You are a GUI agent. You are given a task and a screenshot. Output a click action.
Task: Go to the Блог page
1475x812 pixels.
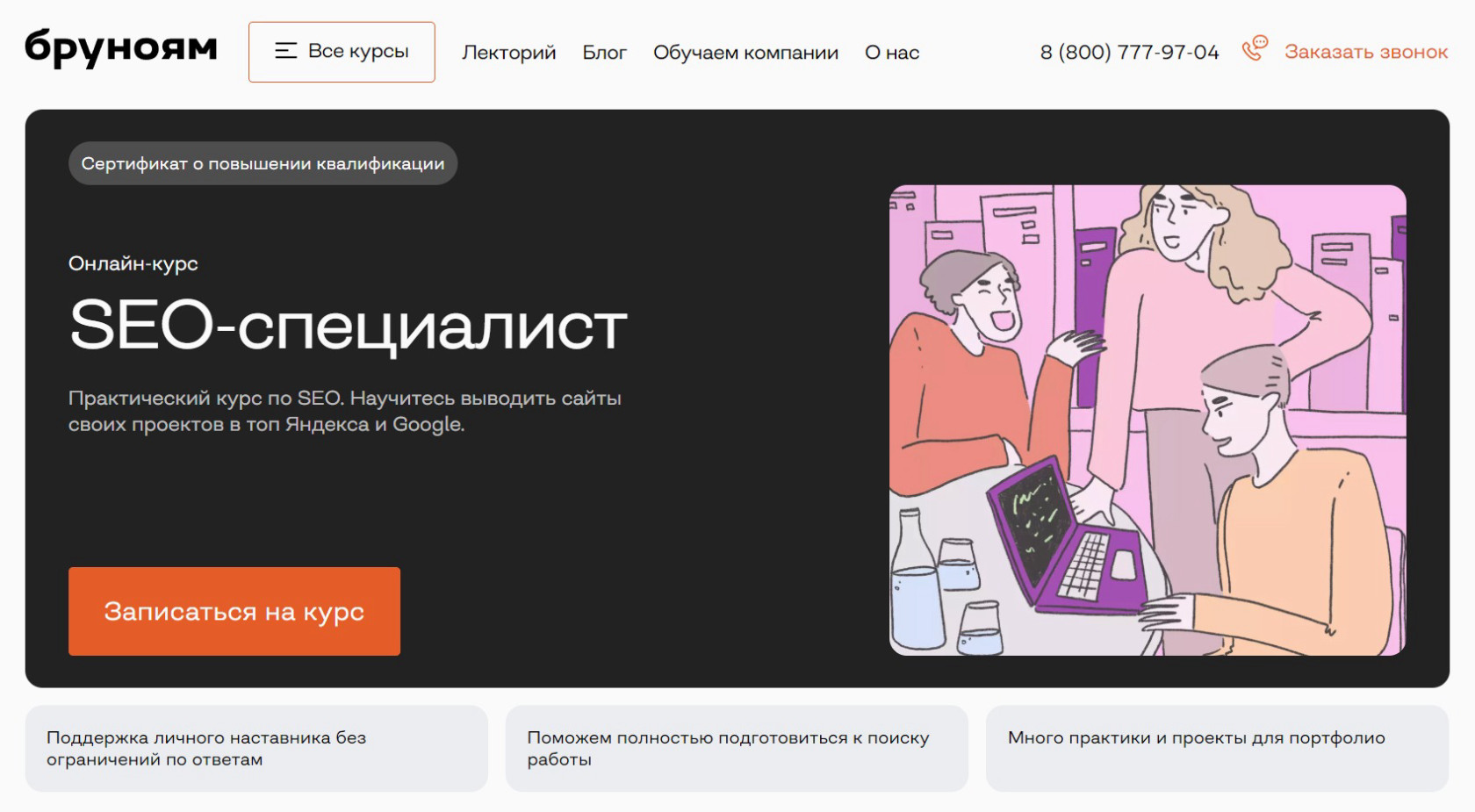pos(604,53)
